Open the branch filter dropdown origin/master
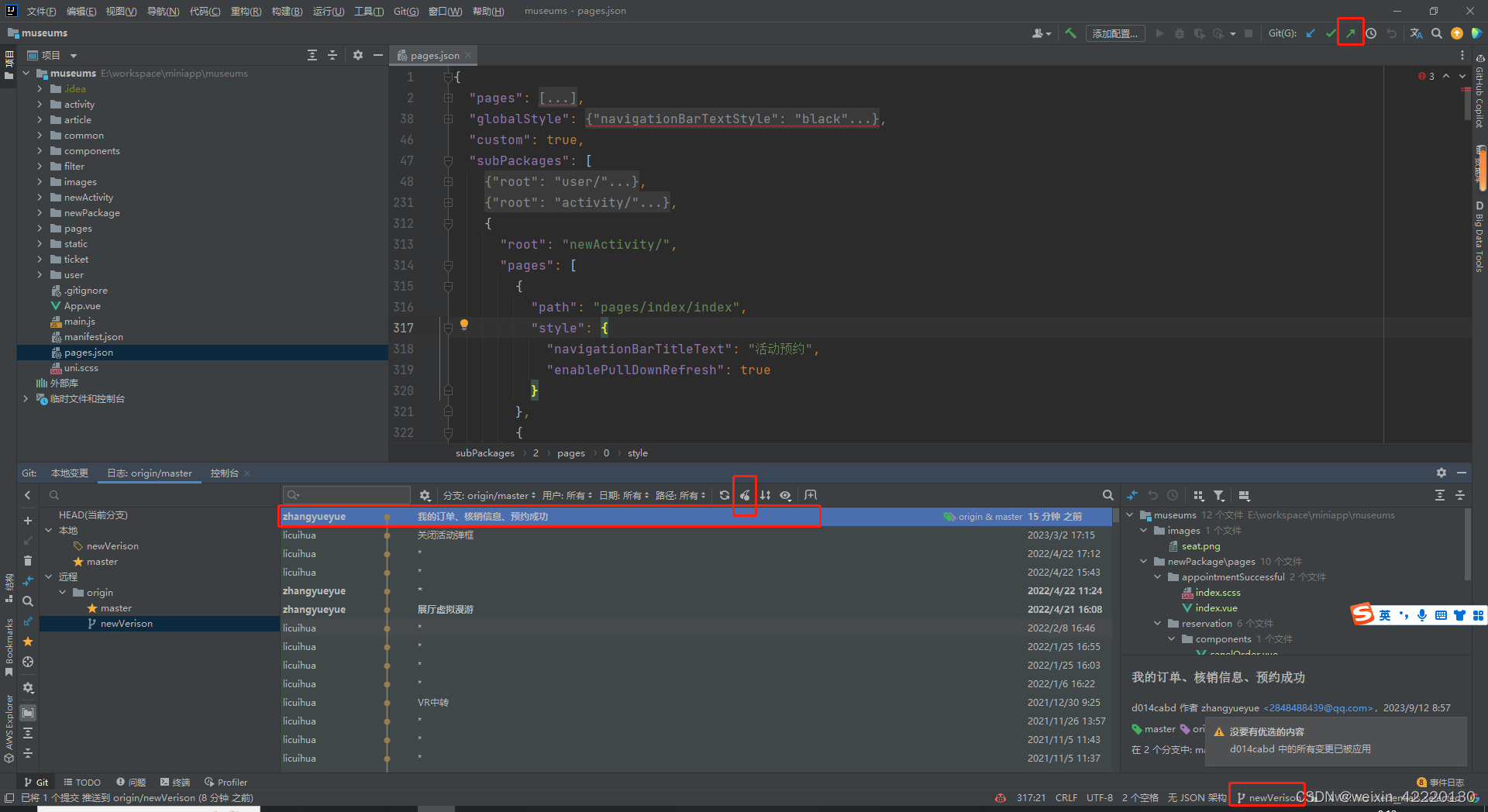1488x812 pixels. [x=489, y=495]
